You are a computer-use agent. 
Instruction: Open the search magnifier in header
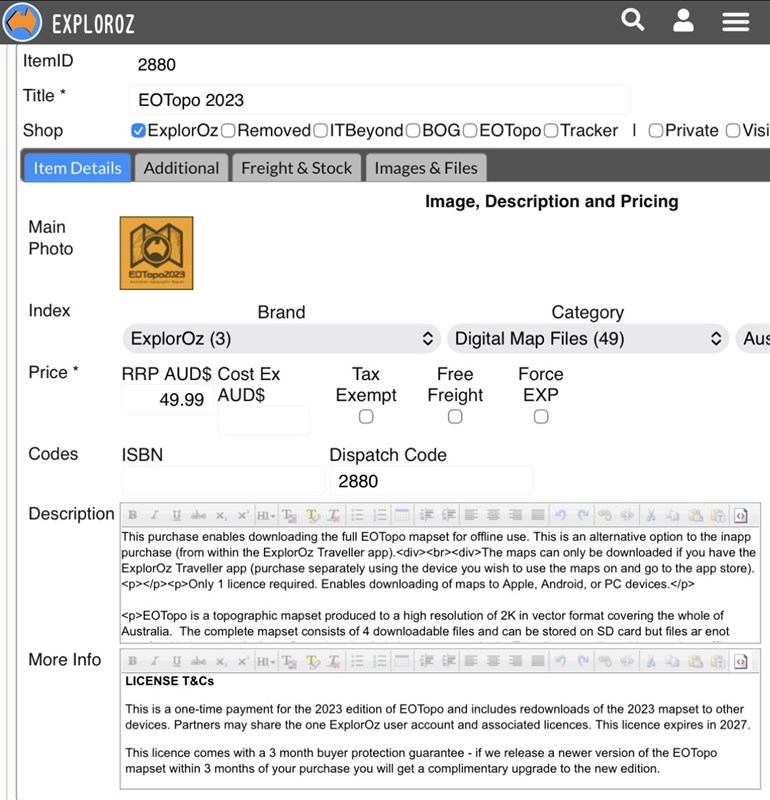coord(632,20)
